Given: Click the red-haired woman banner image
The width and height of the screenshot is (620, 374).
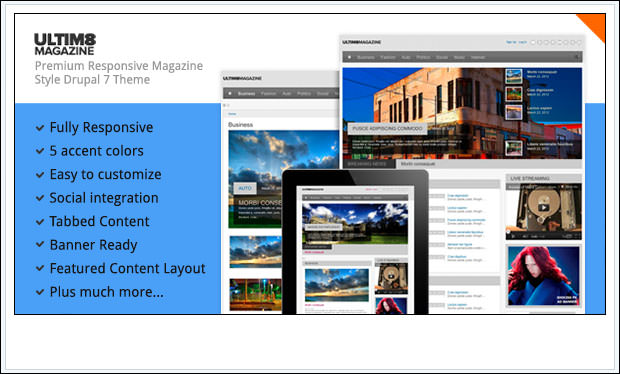Looking at the screenshot, I should point(543,276).
